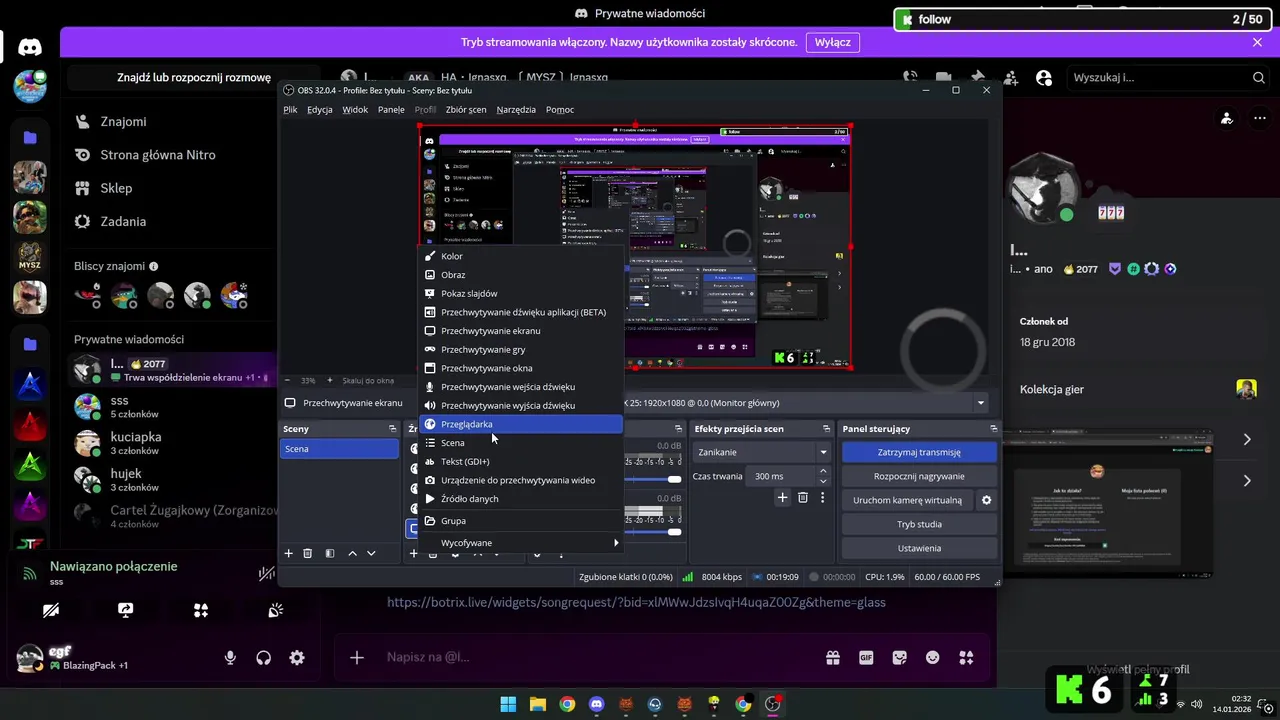
Task: Open the Discord soundboard icon
Action: (276, 610)
